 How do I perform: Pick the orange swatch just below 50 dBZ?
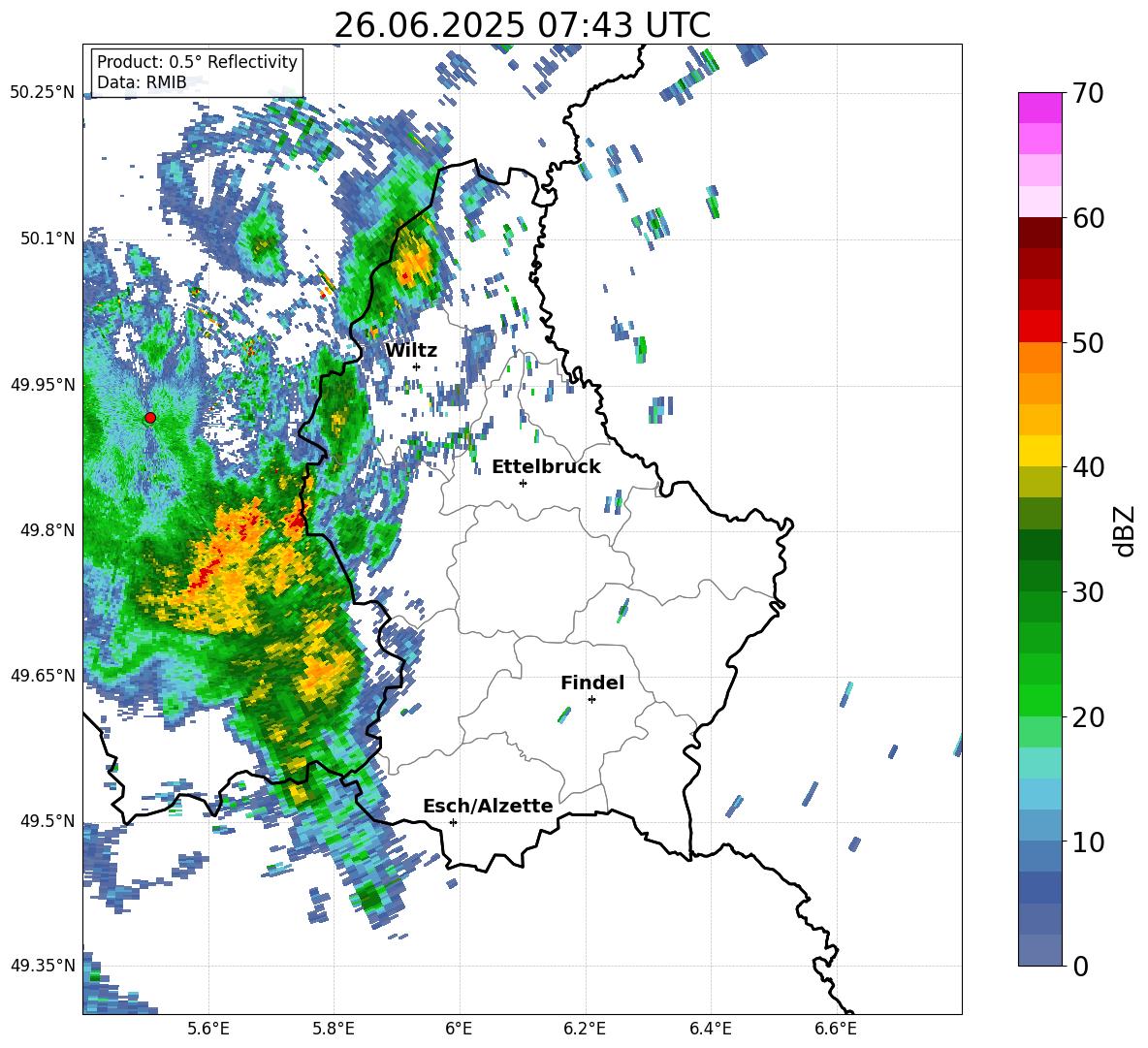coord(1039,358)
